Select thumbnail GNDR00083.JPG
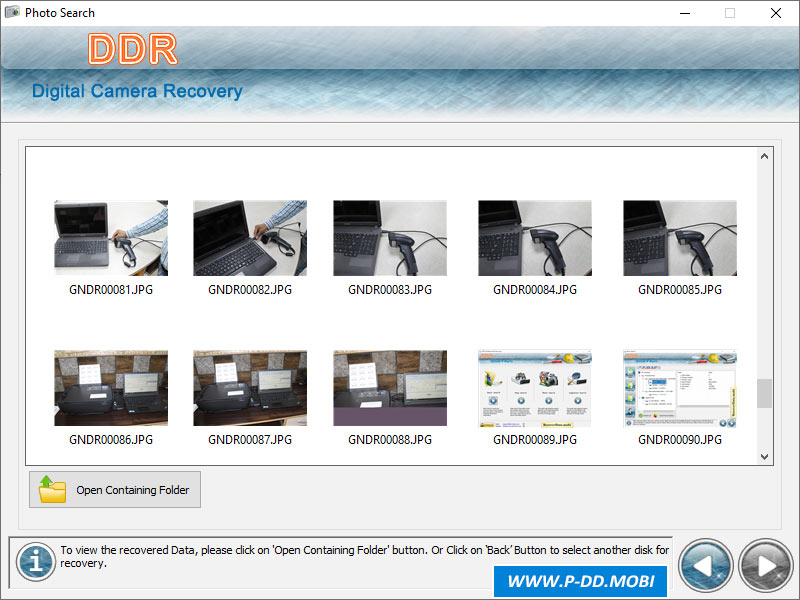This screenshot has height=600, width=800. point(390,237)
